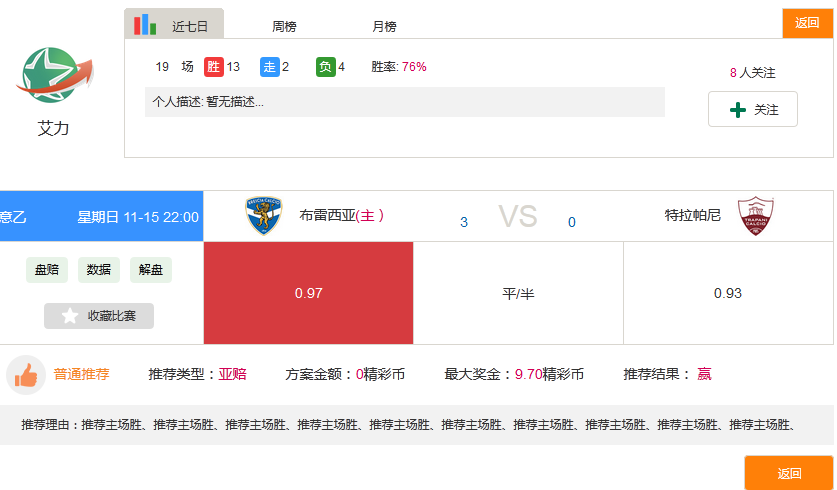Select the red 0.97 home odds cell
The width and height of the screenshot is (837, 490).
point(308,293)
